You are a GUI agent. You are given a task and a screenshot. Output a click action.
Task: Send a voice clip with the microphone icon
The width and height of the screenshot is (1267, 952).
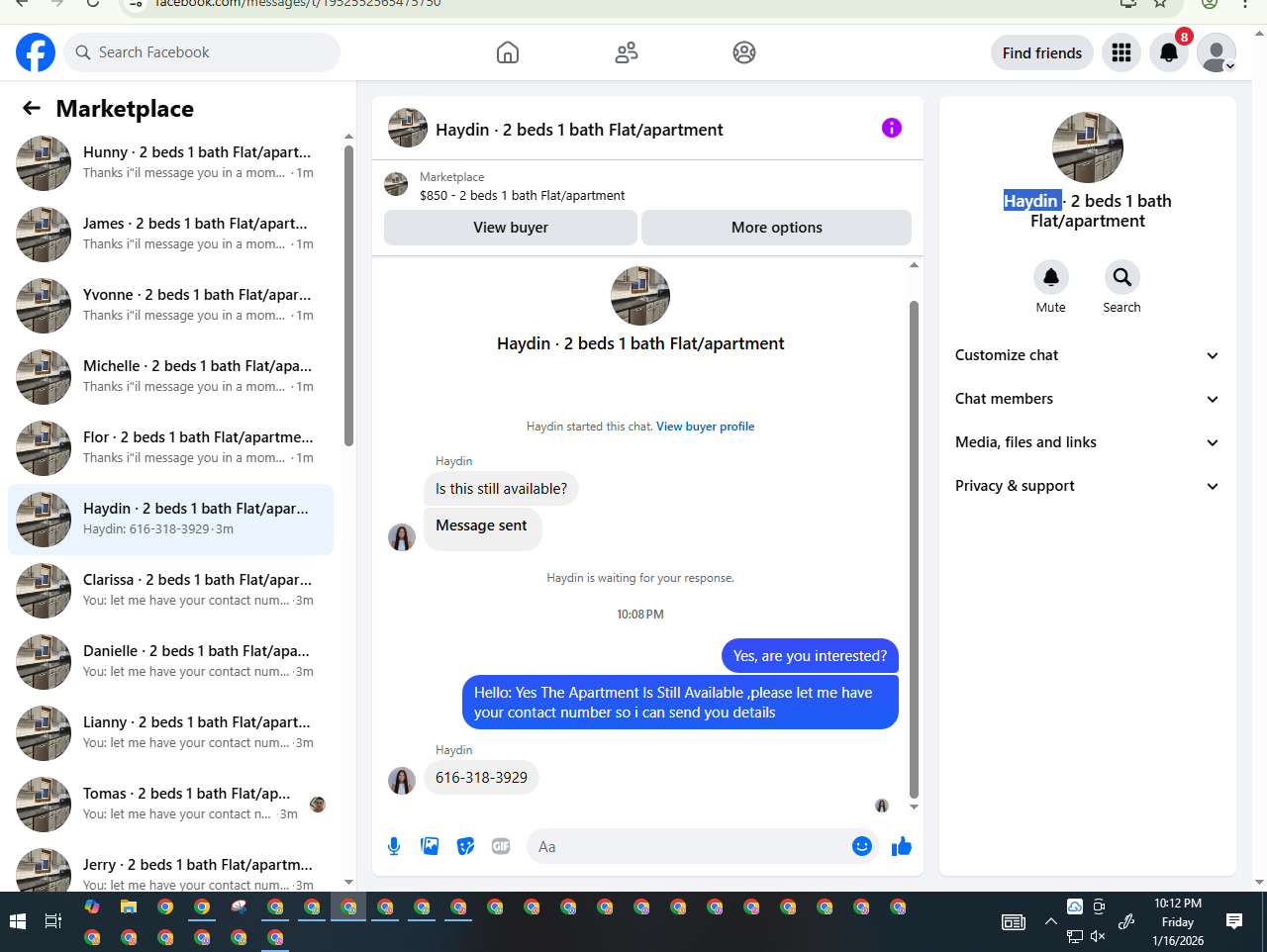tap(394, 846)
